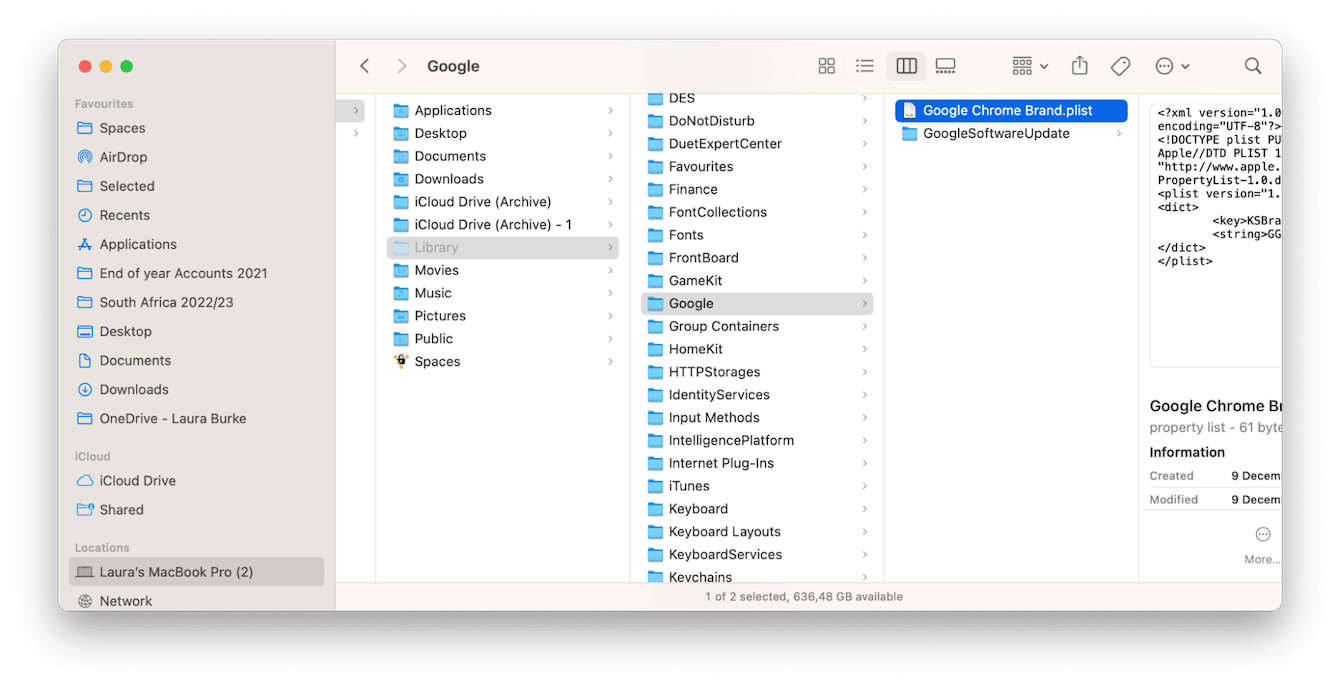Open the ellipsis actions dropdown menu
Viewport: 1340px width, 688px height.
[1171, 65]
